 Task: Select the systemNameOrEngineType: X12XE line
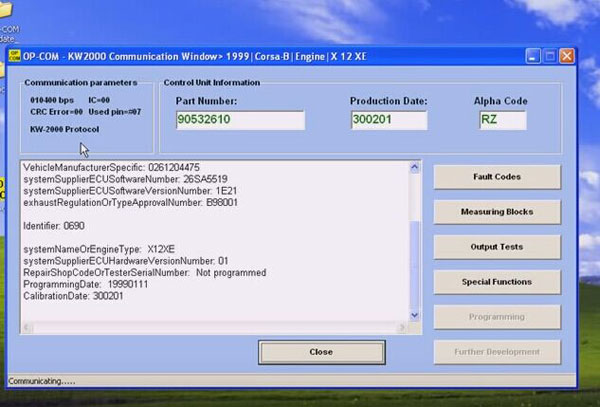pos(99,249)
